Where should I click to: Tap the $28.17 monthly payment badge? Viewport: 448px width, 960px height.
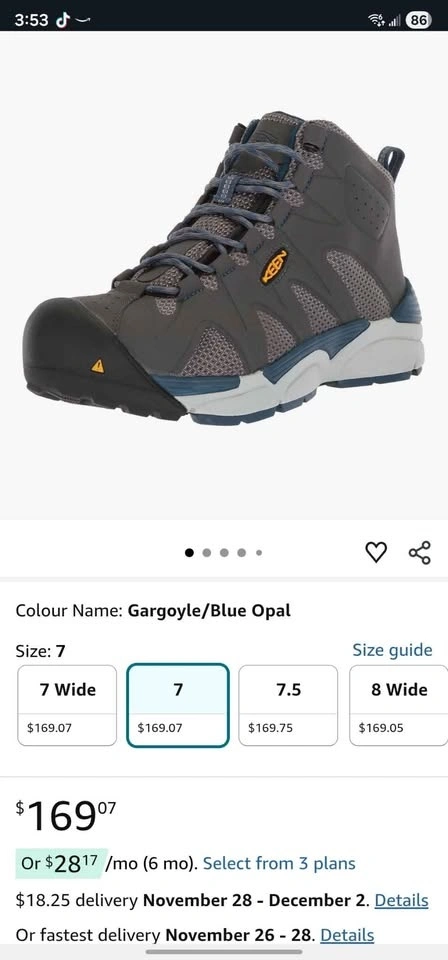point(61,863)
